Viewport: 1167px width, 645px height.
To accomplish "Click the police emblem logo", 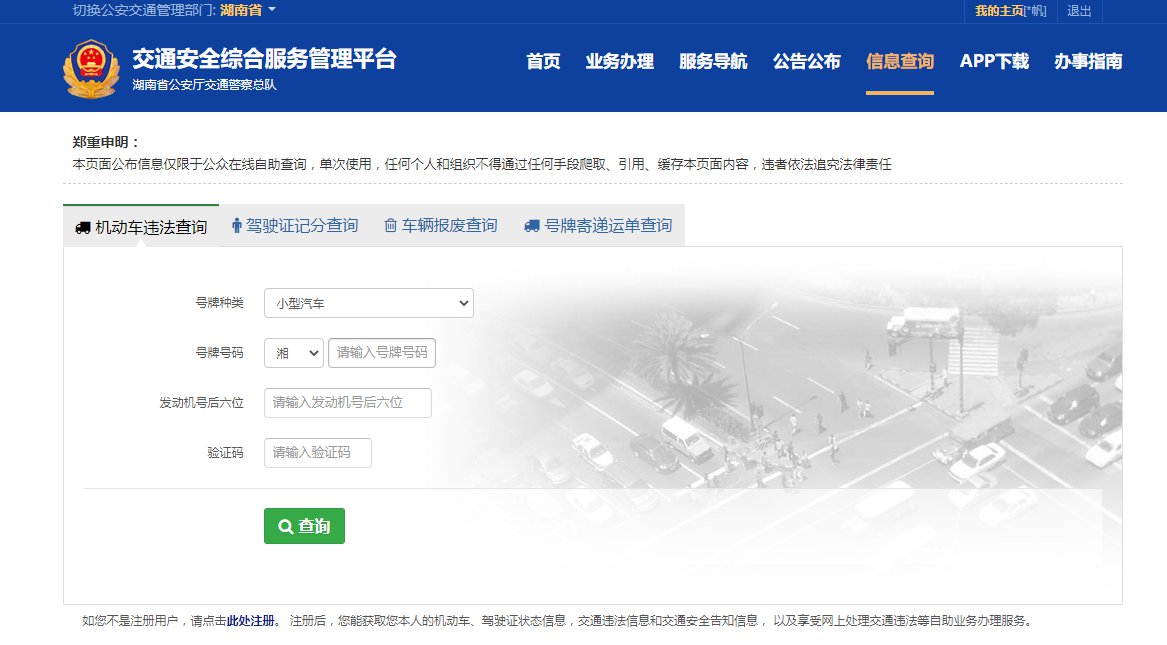I will [90, 68].
